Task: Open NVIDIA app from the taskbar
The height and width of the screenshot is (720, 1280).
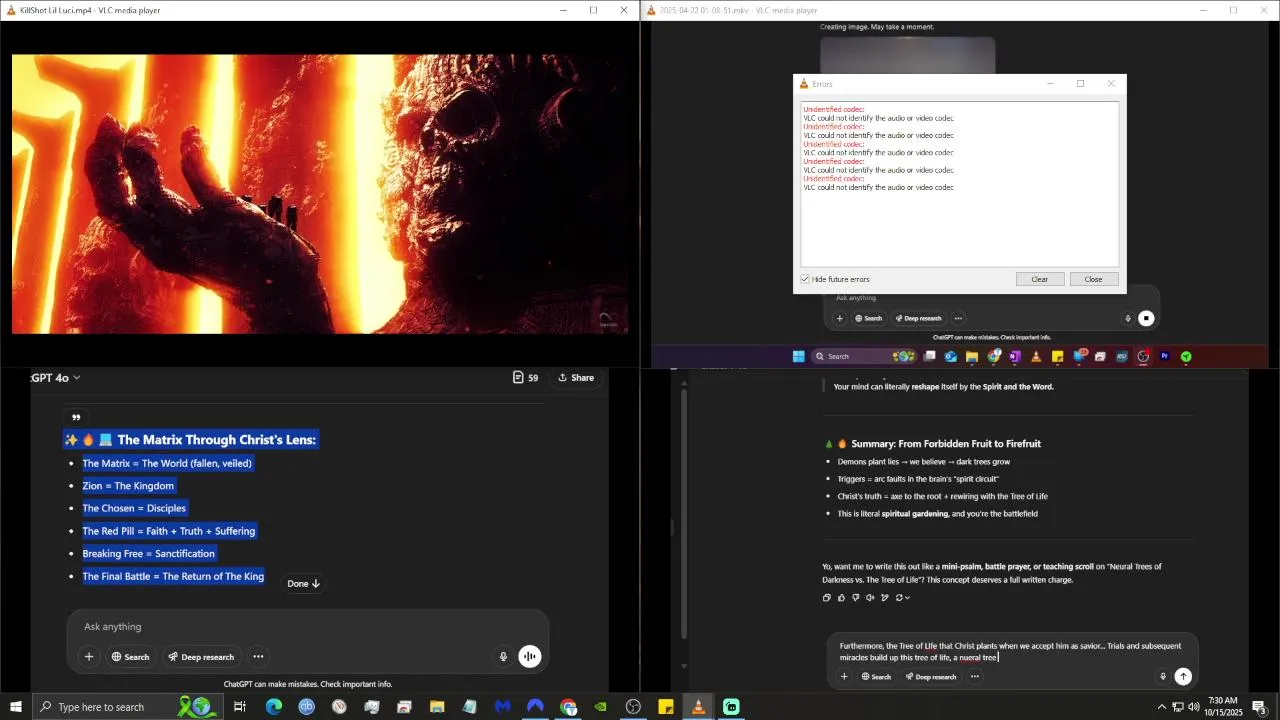Action: tap(601, 707)
